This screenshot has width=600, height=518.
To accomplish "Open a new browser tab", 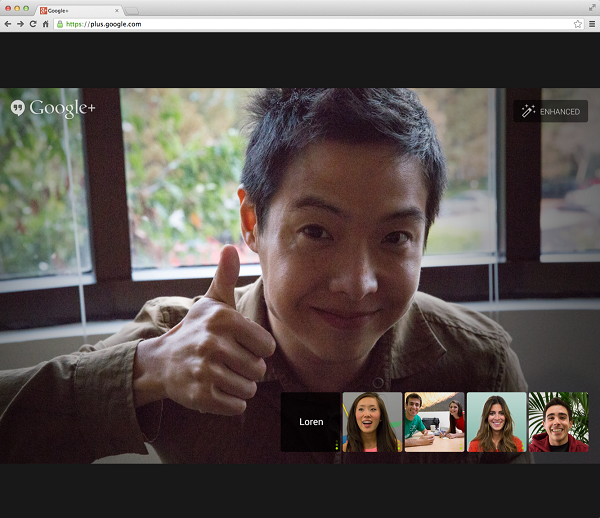I will point(132,9).
